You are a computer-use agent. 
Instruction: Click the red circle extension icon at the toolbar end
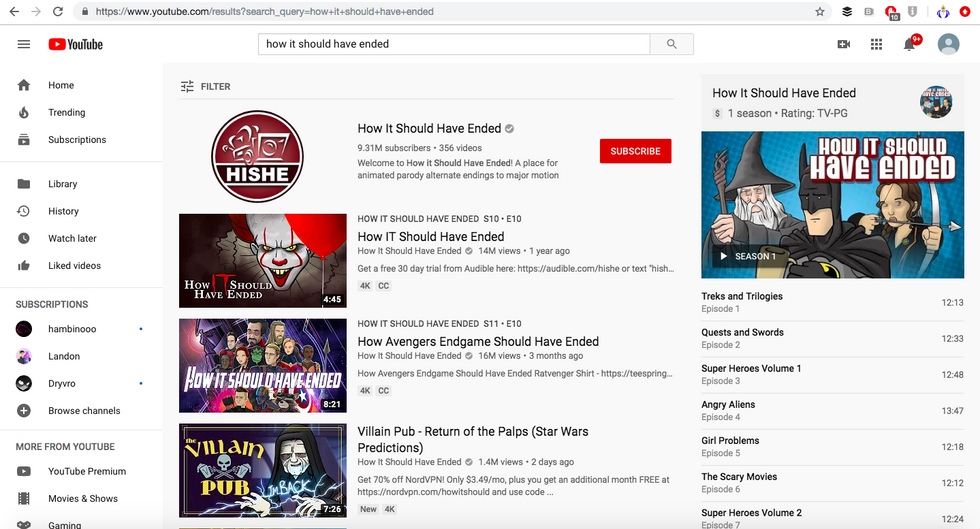(965, 11)
